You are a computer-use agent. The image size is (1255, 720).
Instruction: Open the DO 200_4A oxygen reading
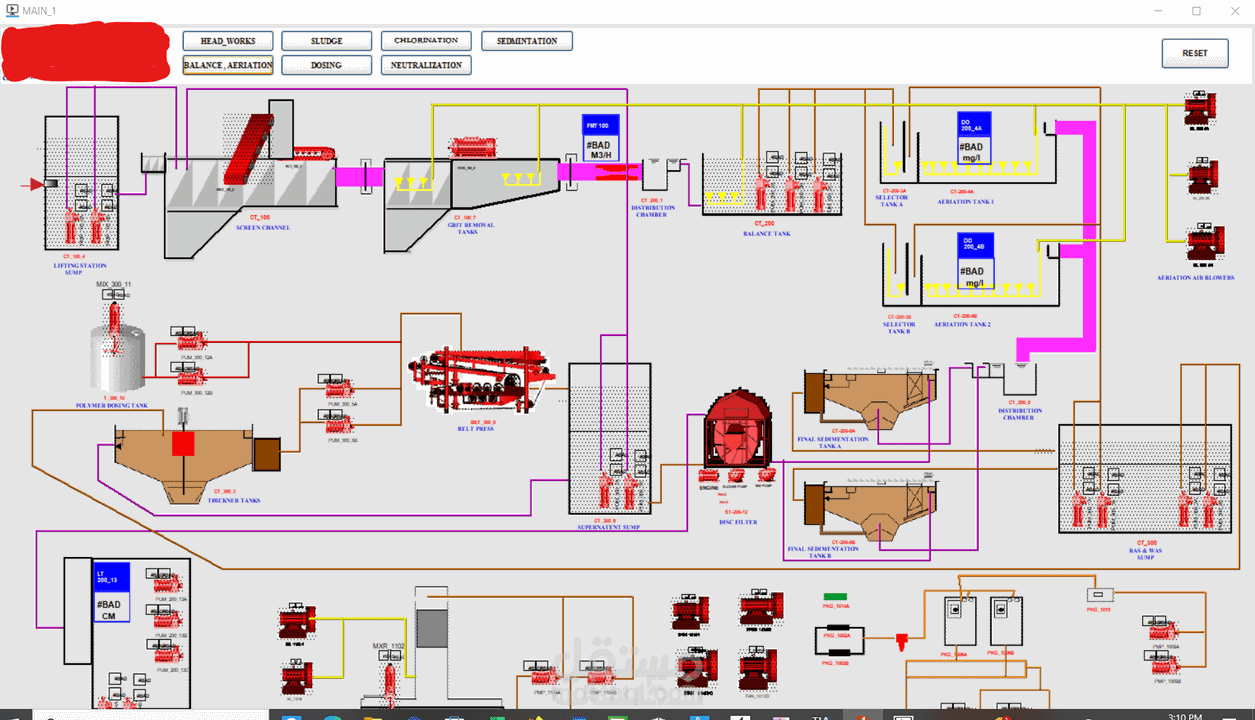[973, 138]
